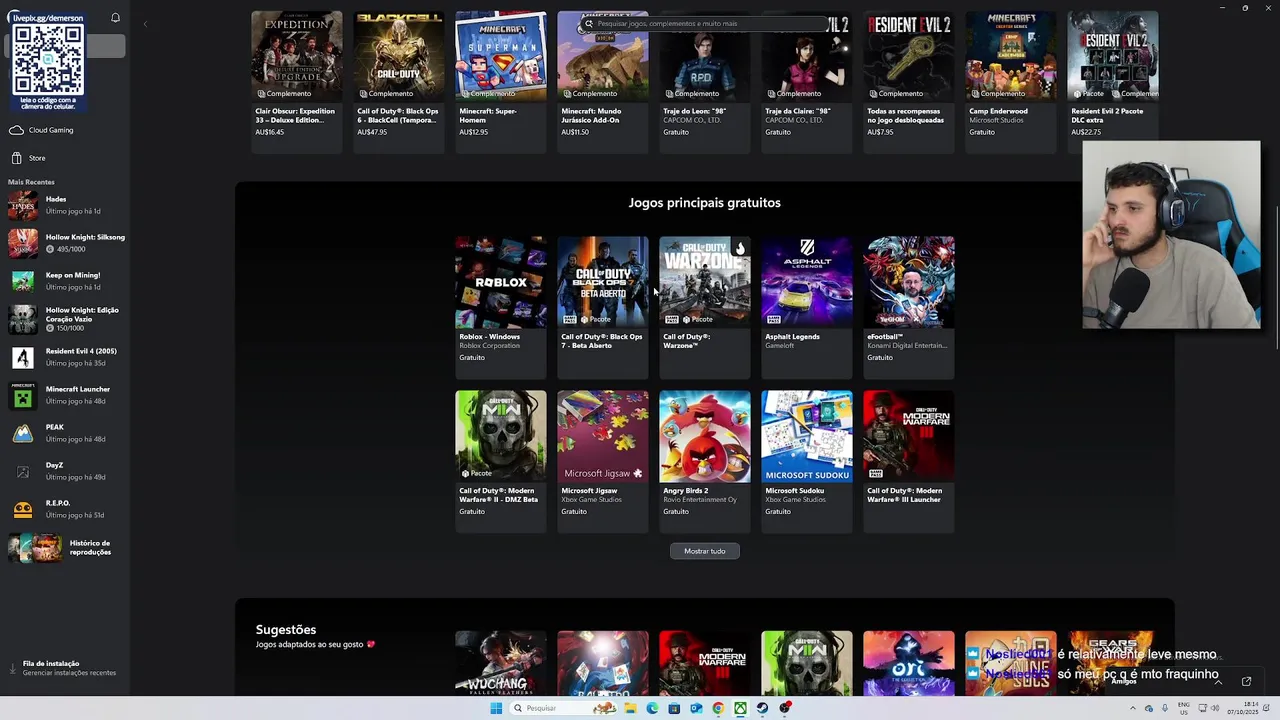Click the Mostrar tudo button

tap(705, 551)
